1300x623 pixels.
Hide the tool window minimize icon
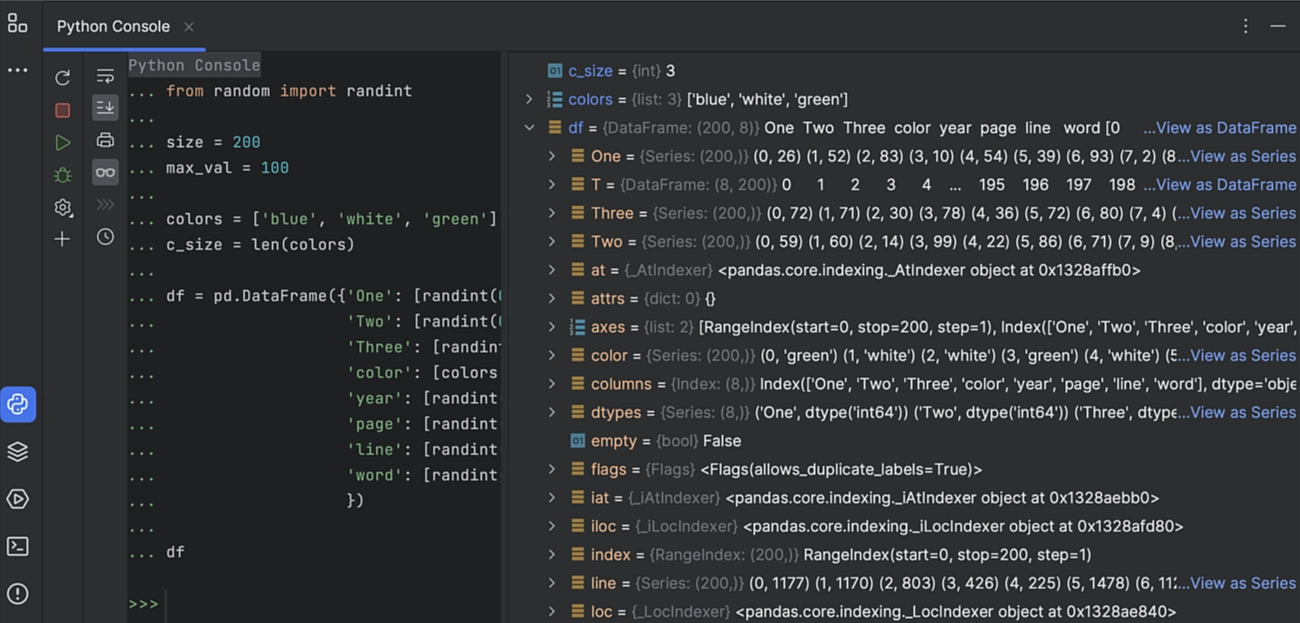tap(1278, 26)
